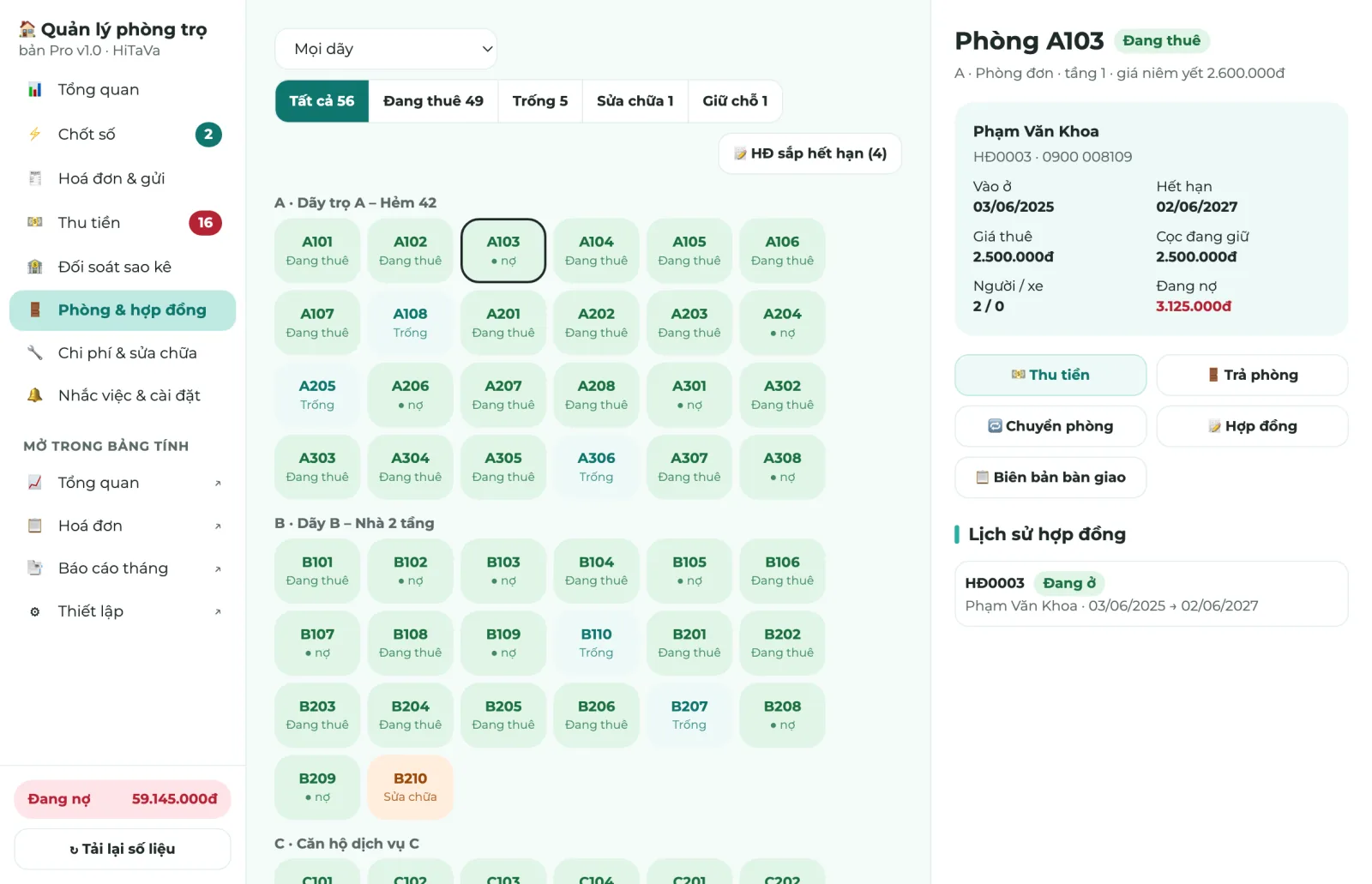Select room card B110

pos(596,643)
